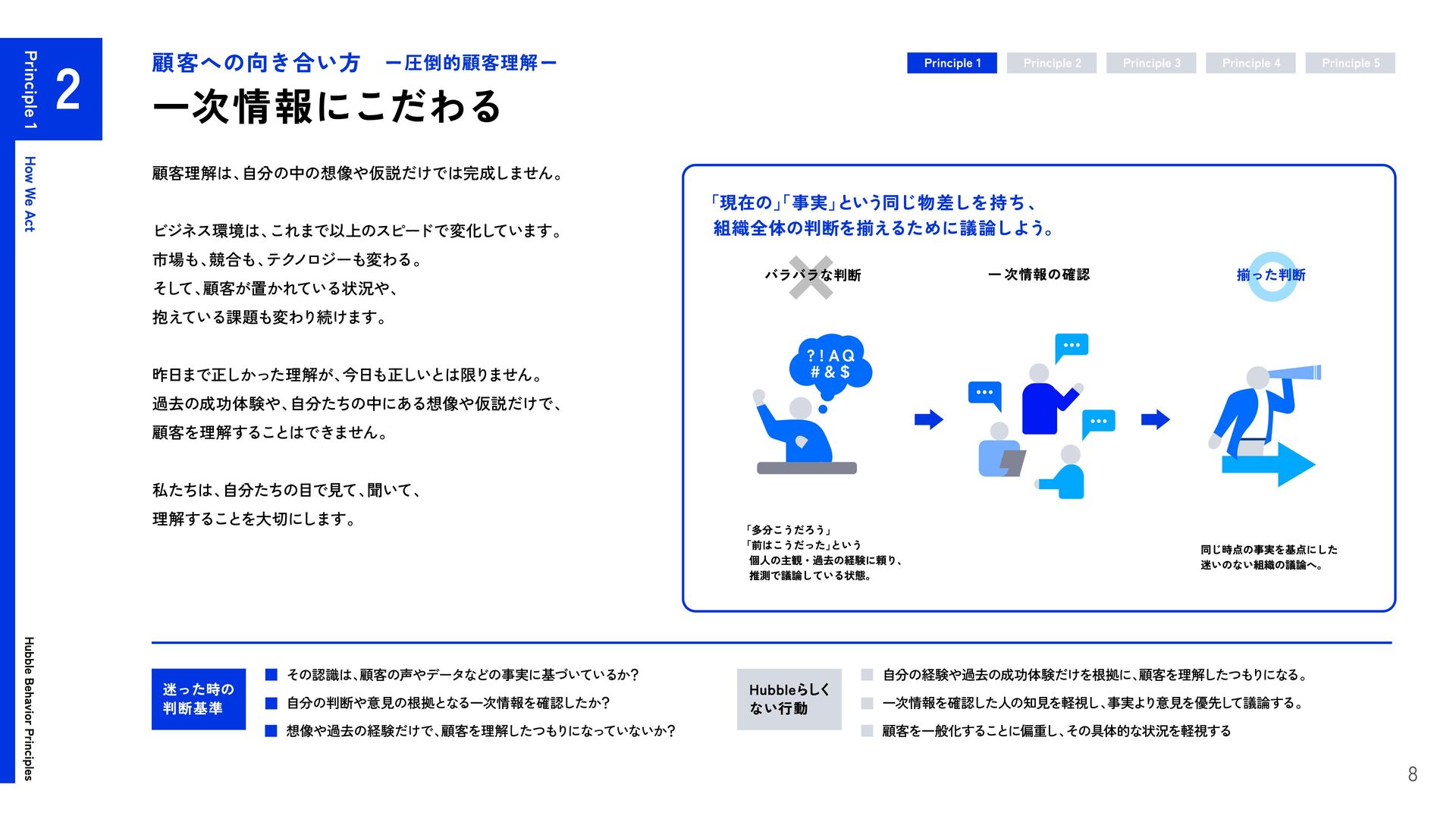Click the second blue arrow between illustrations
The width and height of the screenshot is (1456, 819).
pos(1156,419)
